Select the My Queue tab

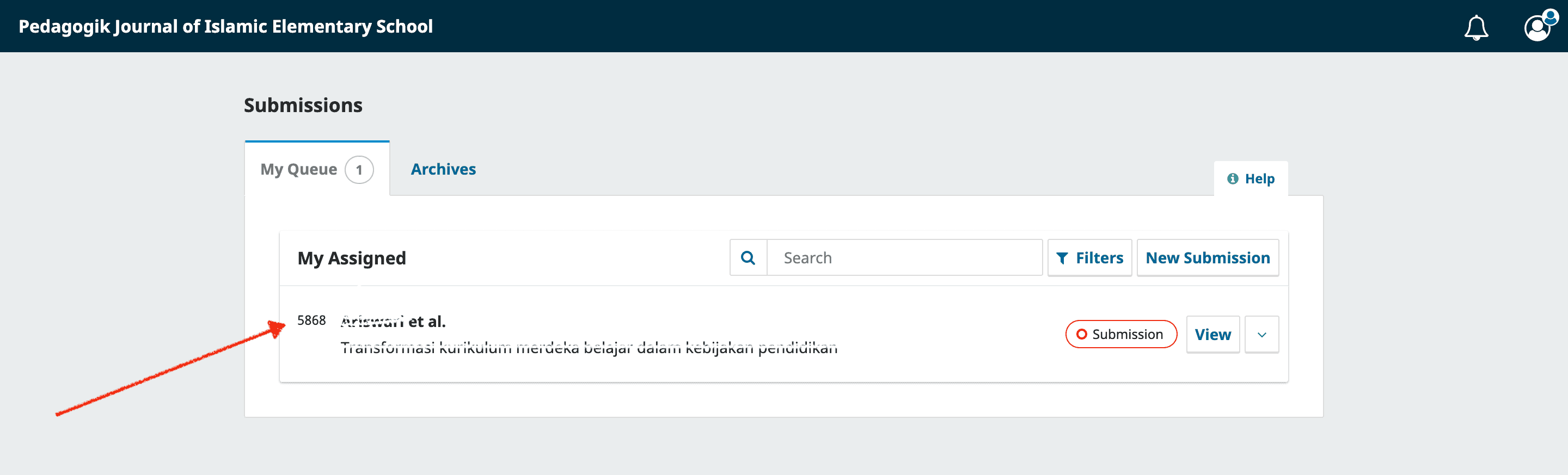pos(298,170)
